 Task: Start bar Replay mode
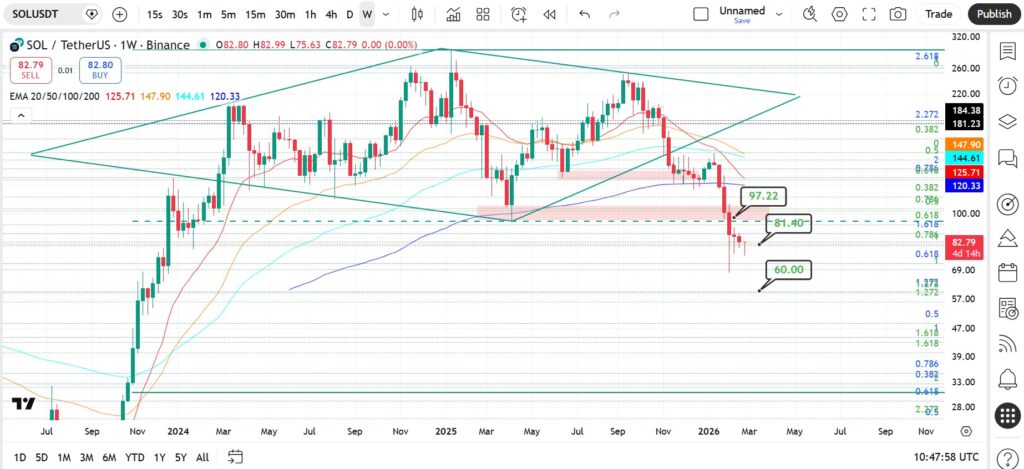pos(549,14)
